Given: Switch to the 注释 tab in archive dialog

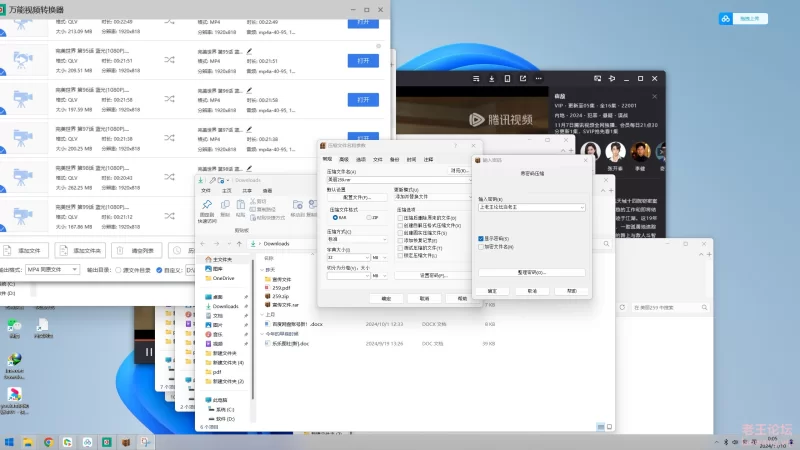Looking at the screenshot, I should [428, 160].
